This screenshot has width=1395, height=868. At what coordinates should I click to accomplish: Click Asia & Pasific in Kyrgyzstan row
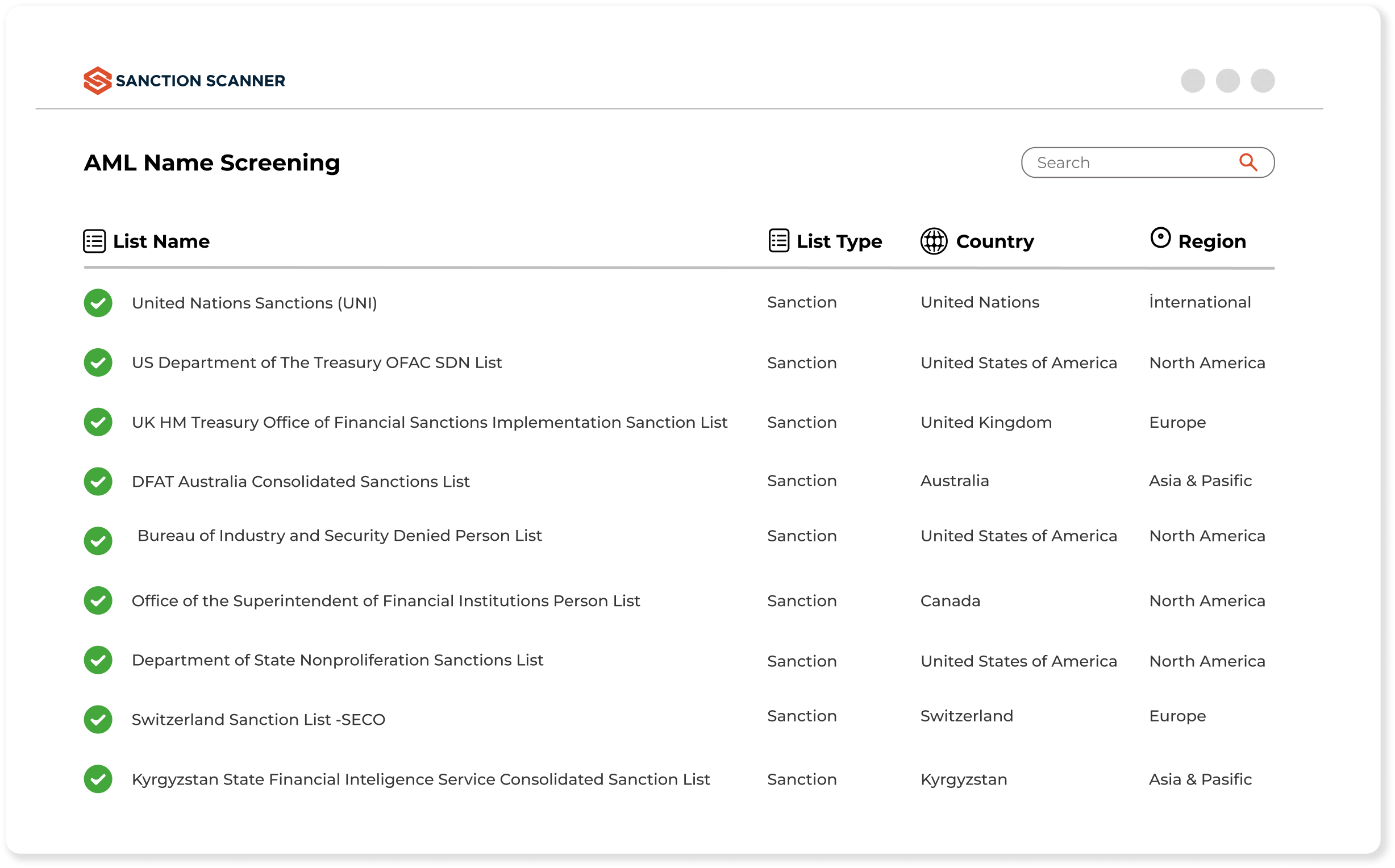[x=1201, y=779]
